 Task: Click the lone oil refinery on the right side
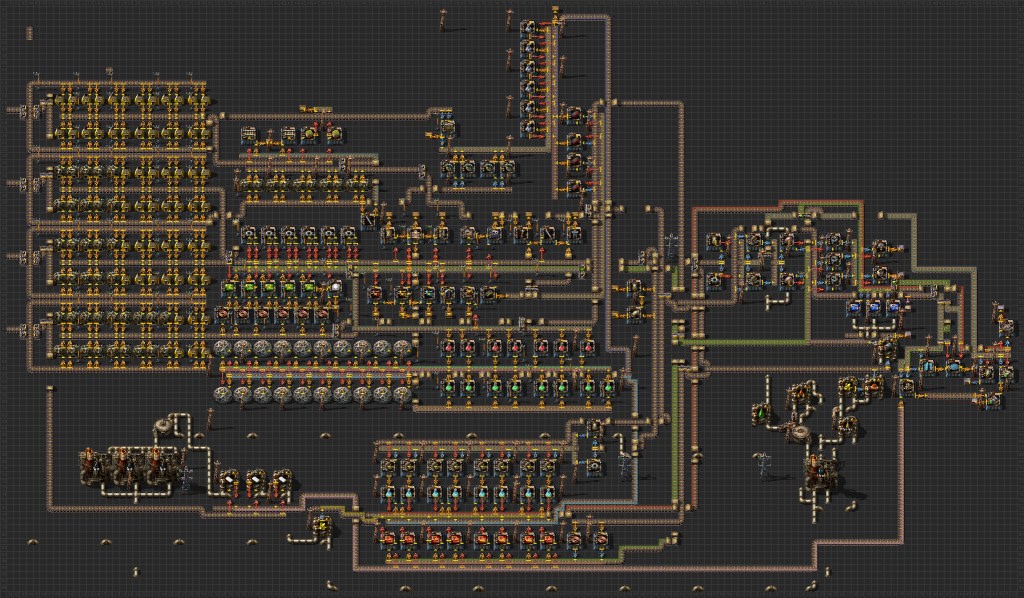point(820,473)
